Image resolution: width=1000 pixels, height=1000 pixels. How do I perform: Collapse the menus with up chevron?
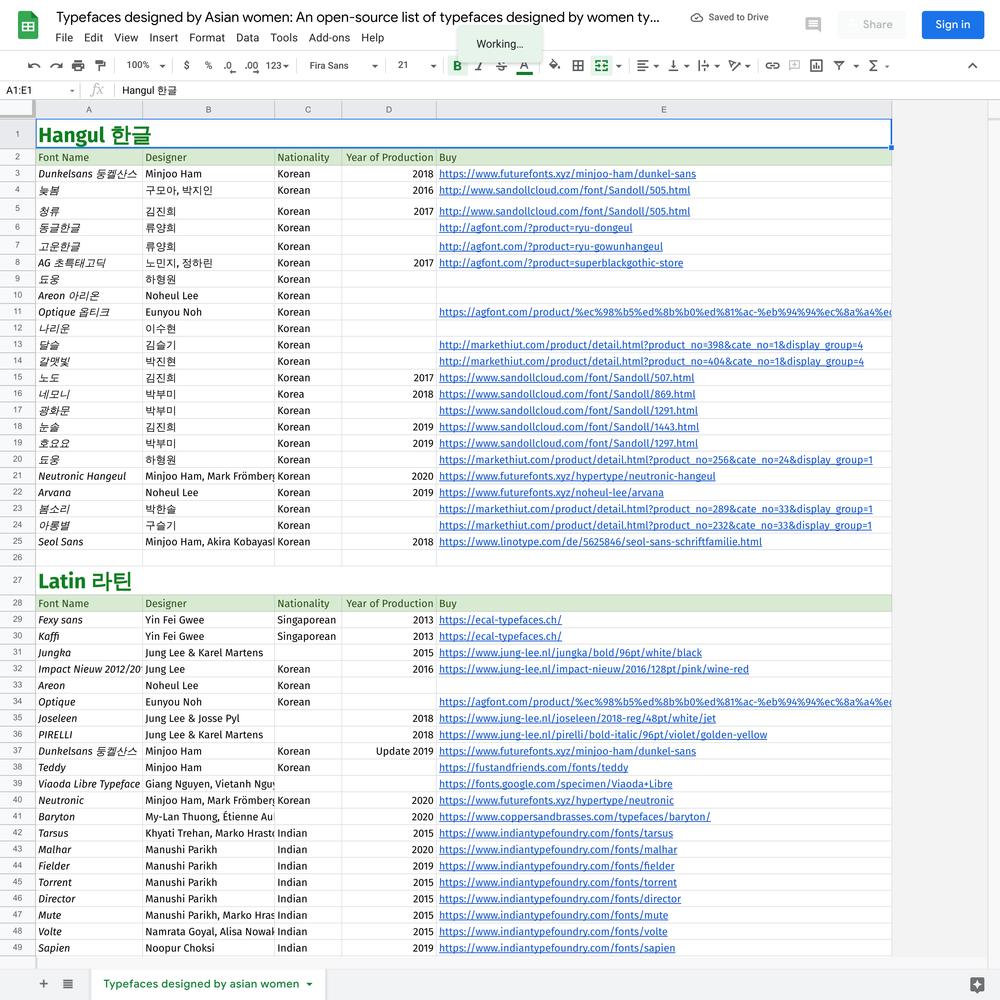(973, 66)
